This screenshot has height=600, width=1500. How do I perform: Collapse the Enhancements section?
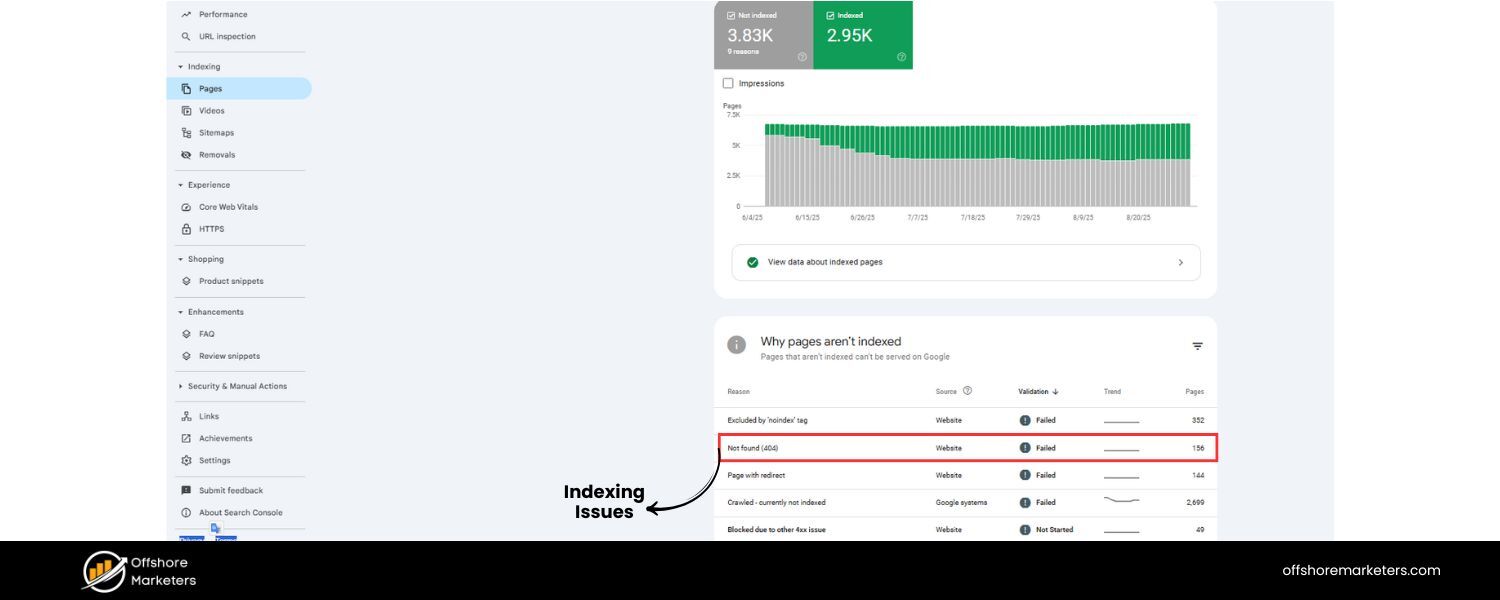180,311
